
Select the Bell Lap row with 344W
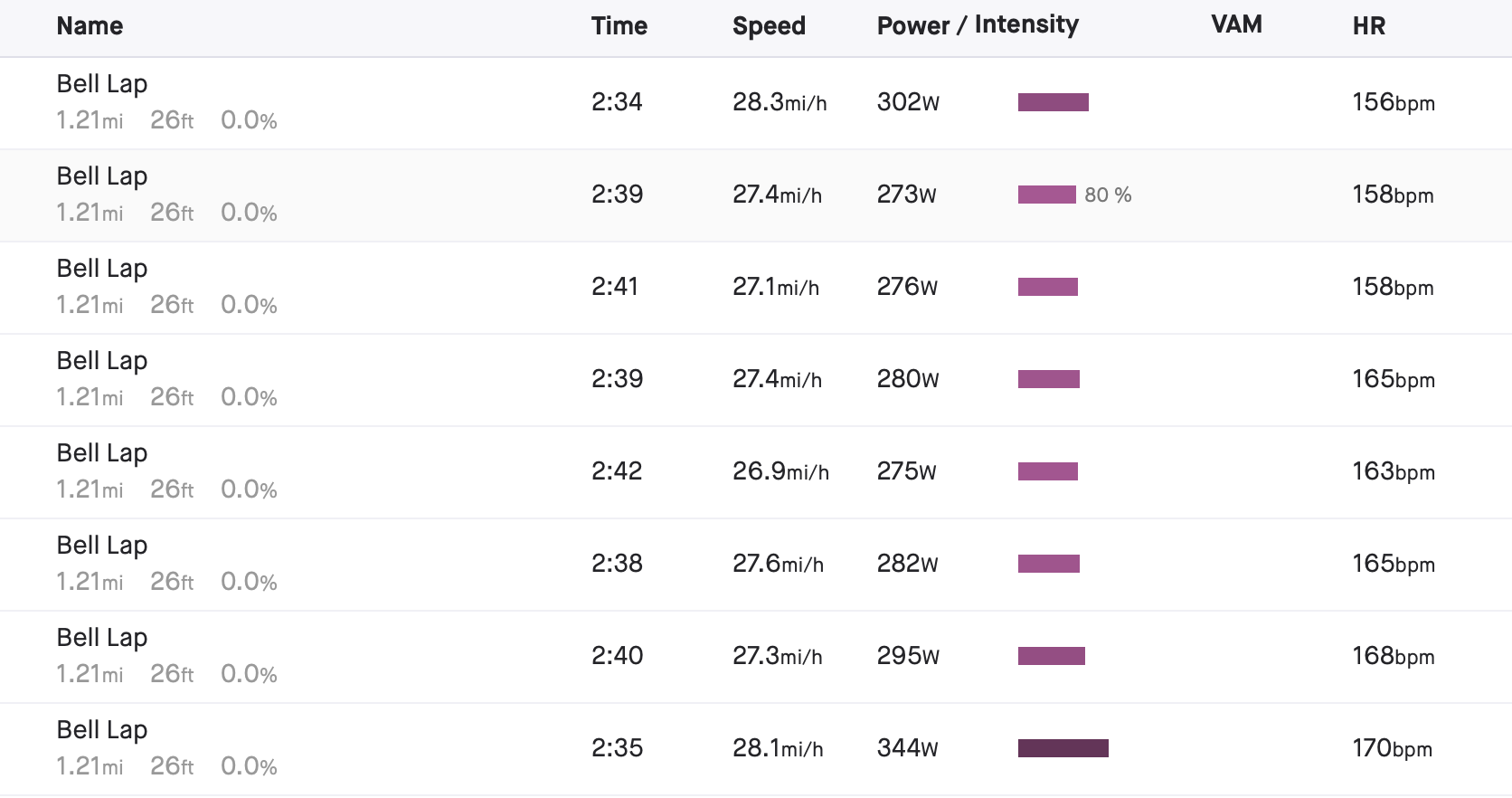pyautogui.click(x=756, y=749)
